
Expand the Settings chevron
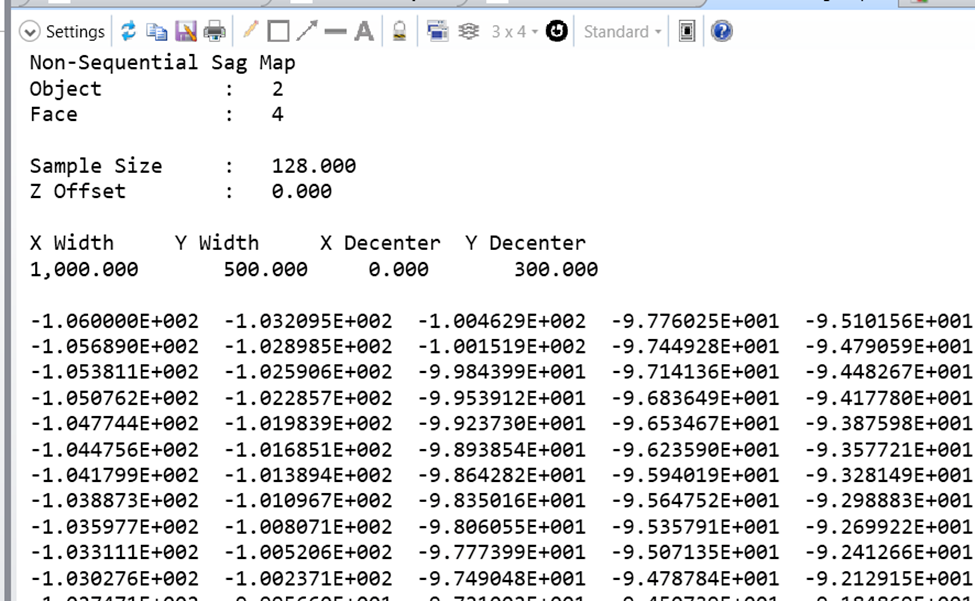[x=30, y=32]
